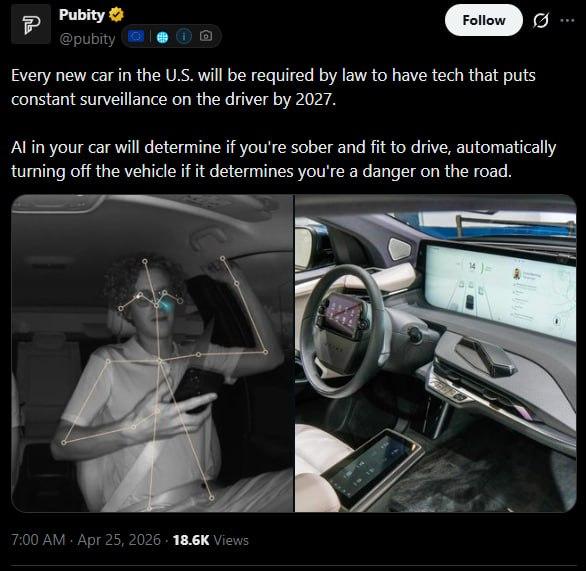Open the three-dots more options menu
This screenshot has width=586, height=571.
(x=567, y=20)
